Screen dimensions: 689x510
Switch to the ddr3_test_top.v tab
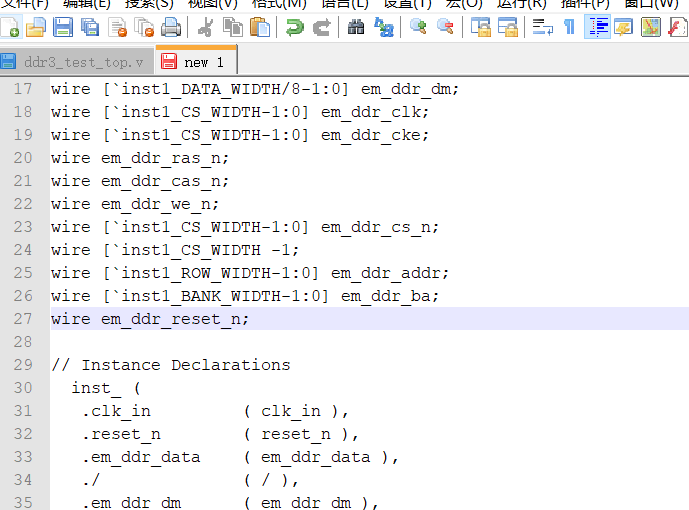(x=77, y=62)
